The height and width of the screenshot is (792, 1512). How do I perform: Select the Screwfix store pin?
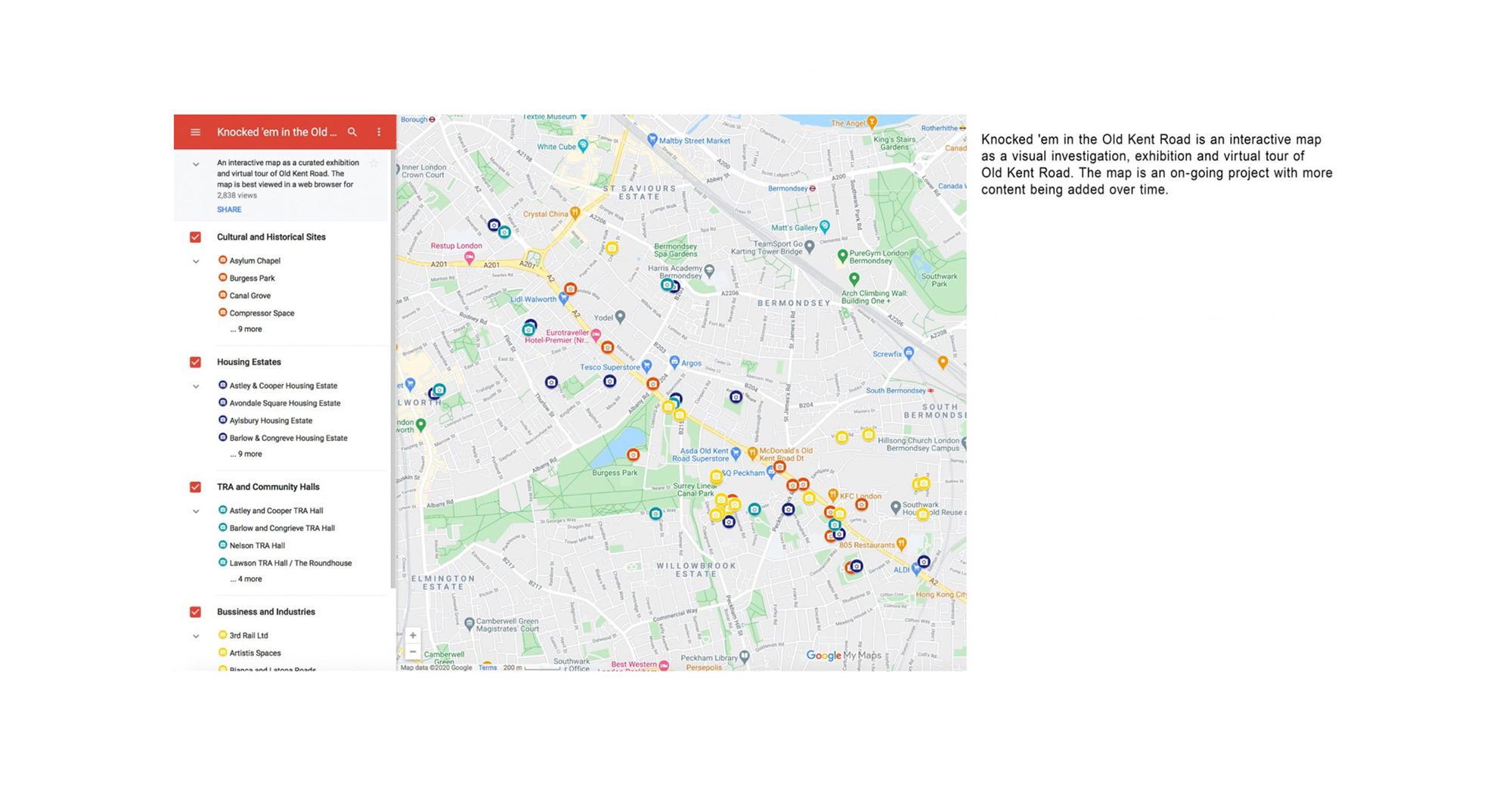pyautogui.click(x=909, y=353)
